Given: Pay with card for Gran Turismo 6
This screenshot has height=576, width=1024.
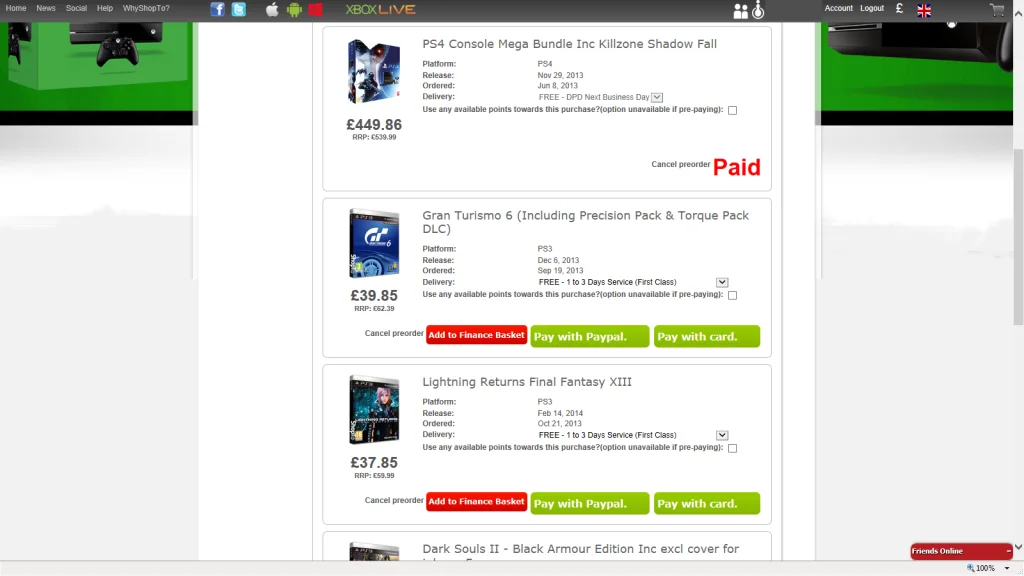Looking at the screenshot, I should (707, 336).
